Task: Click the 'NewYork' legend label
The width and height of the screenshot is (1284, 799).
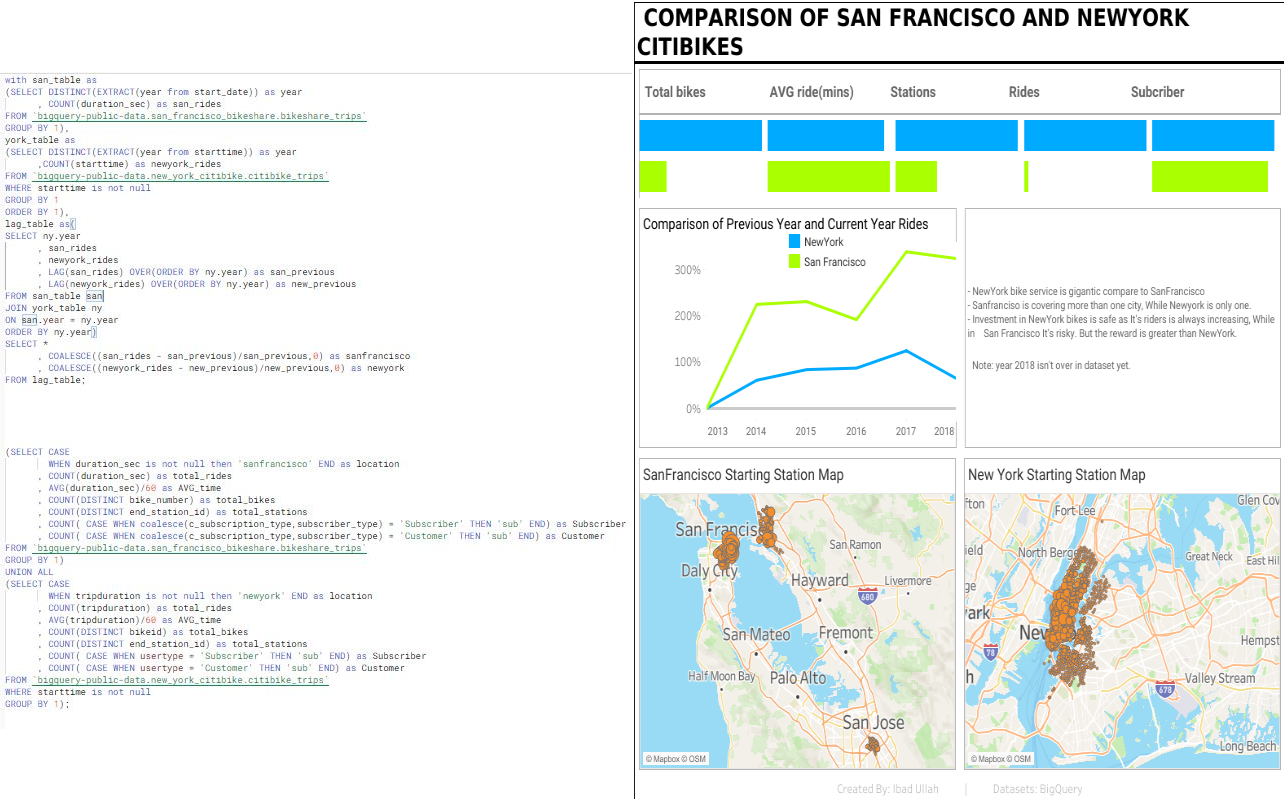Action: (x=824, y=242)
